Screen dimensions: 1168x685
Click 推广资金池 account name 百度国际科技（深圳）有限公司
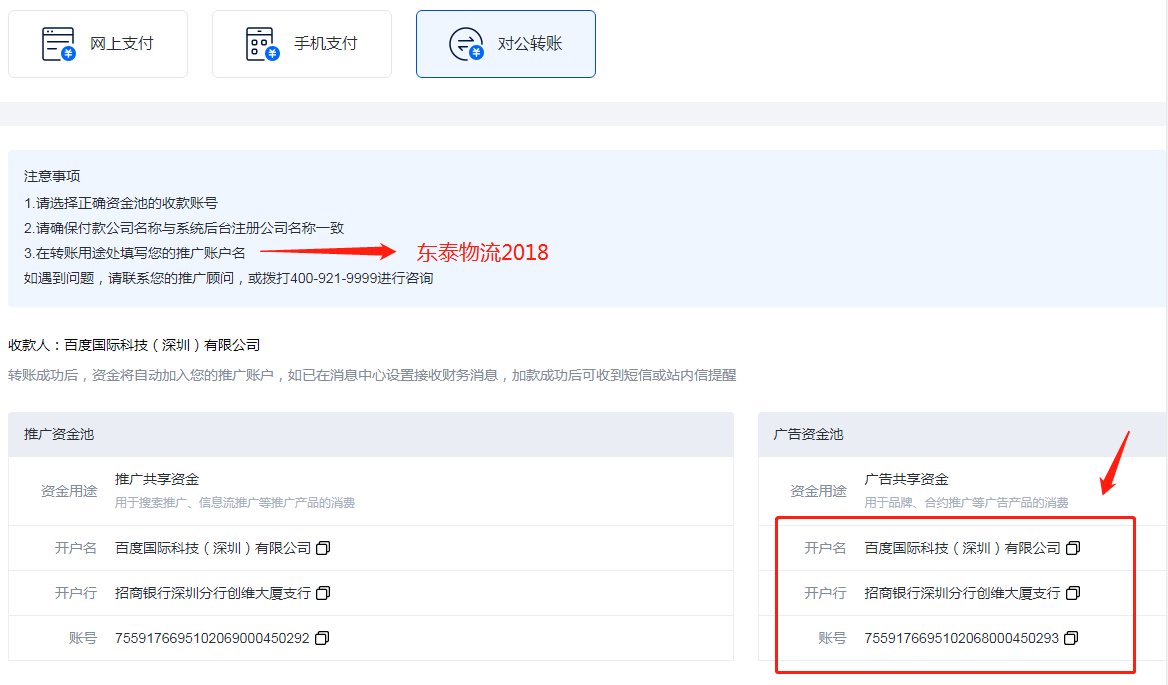pyautogui.click(x=213, y=548)
